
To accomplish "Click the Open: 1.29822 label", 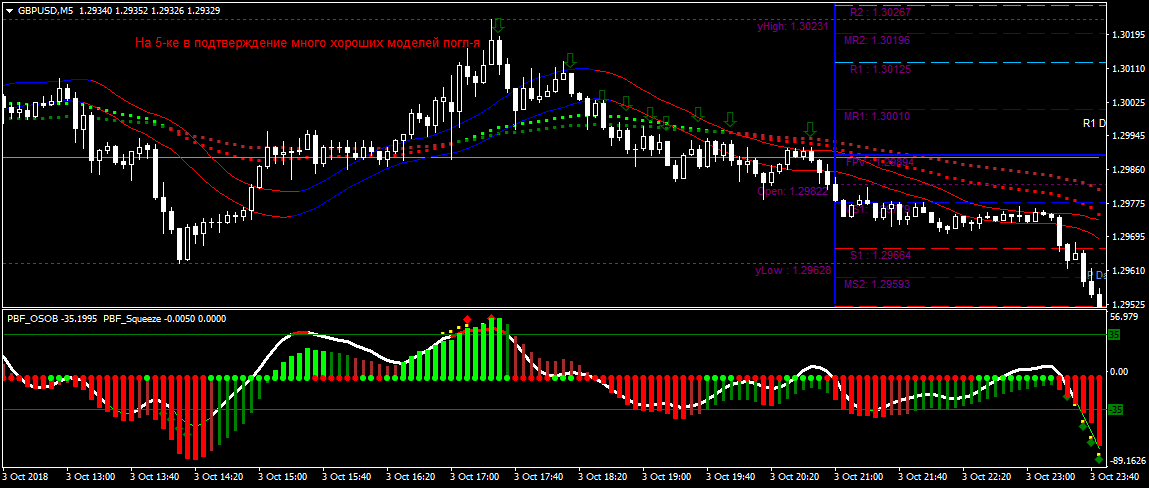I will tap(793, 191).
